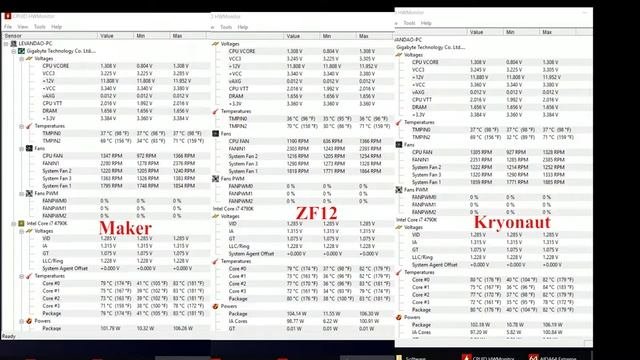Open the Tools menu in Maker window
Viewport: 640px width, 360px height.
click(40, 27)
